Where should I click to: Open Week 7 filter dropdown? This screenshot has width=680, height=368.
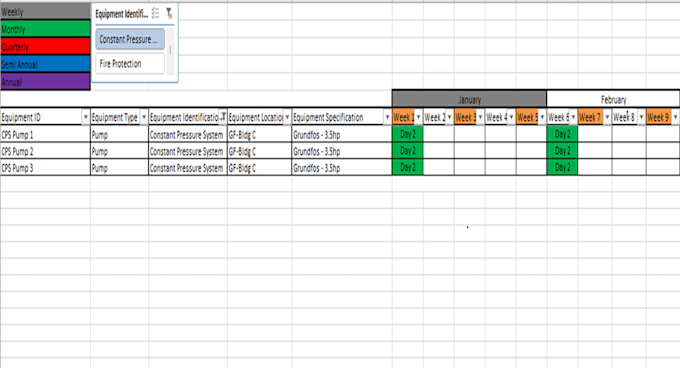607,117
